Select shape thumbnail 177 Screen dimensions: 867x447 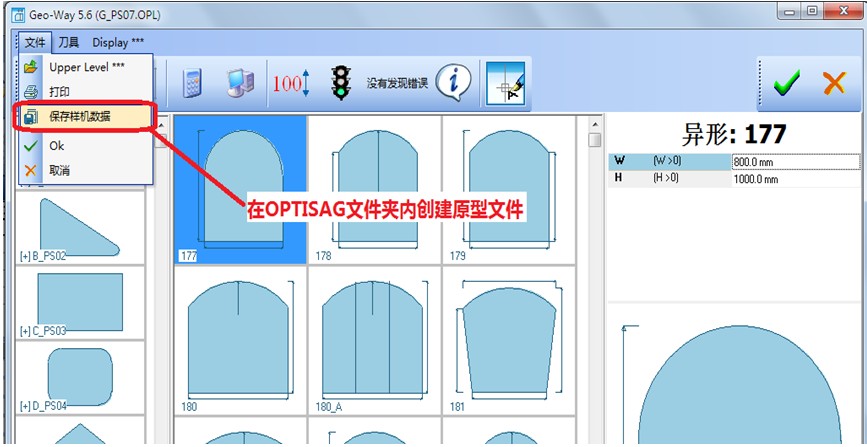click(x=241, y=189)
